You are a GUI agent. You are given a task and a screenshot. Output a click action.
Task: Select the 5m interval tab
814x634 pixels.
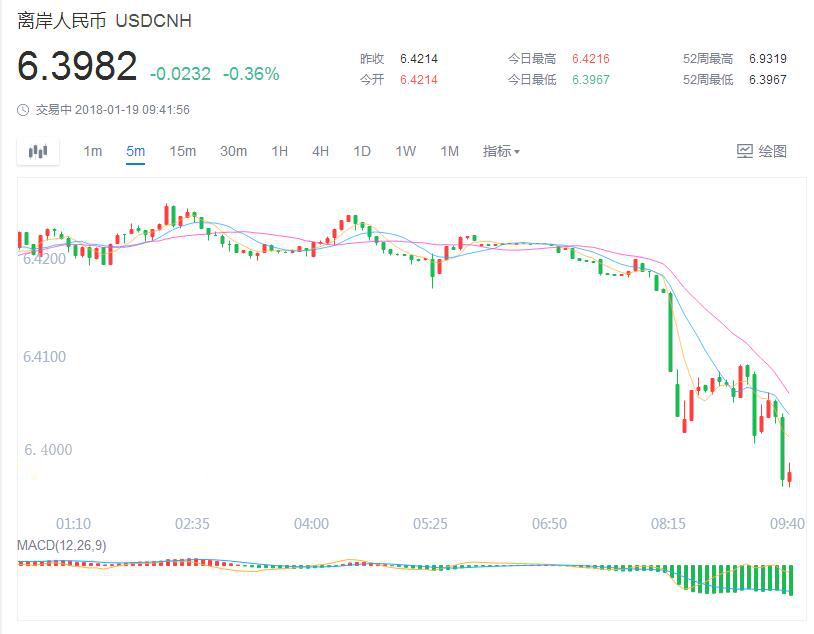pyautogui.click(x=135, y=151)
